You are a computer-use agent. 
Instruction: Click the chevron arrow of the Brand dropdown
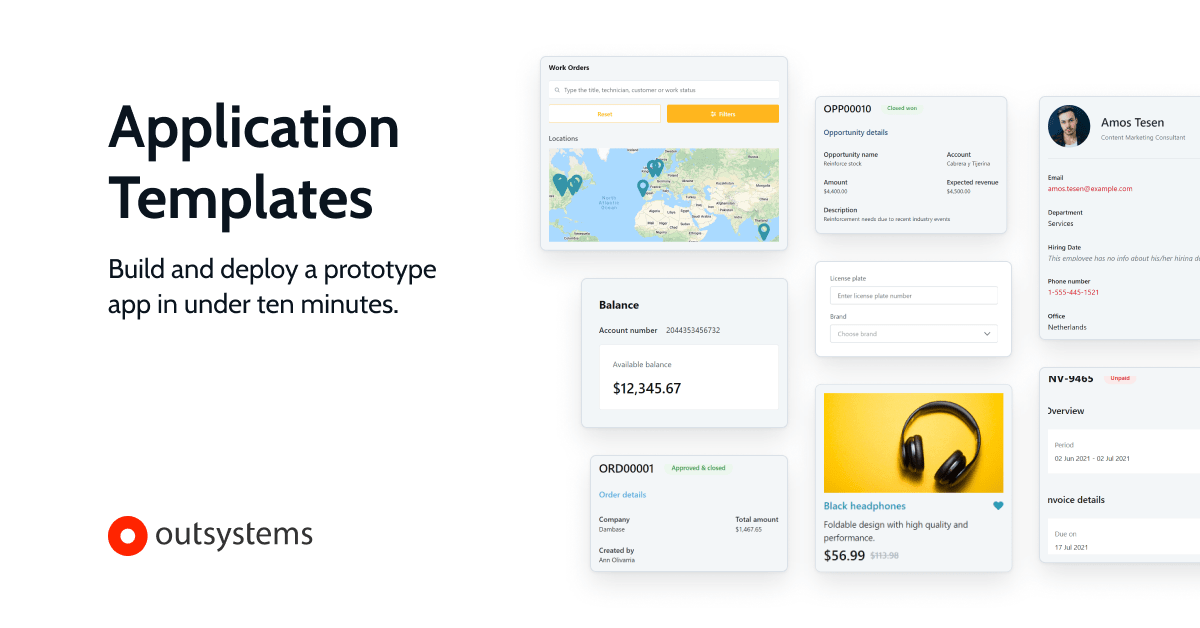pyautogui.click(x=987, y=334)
